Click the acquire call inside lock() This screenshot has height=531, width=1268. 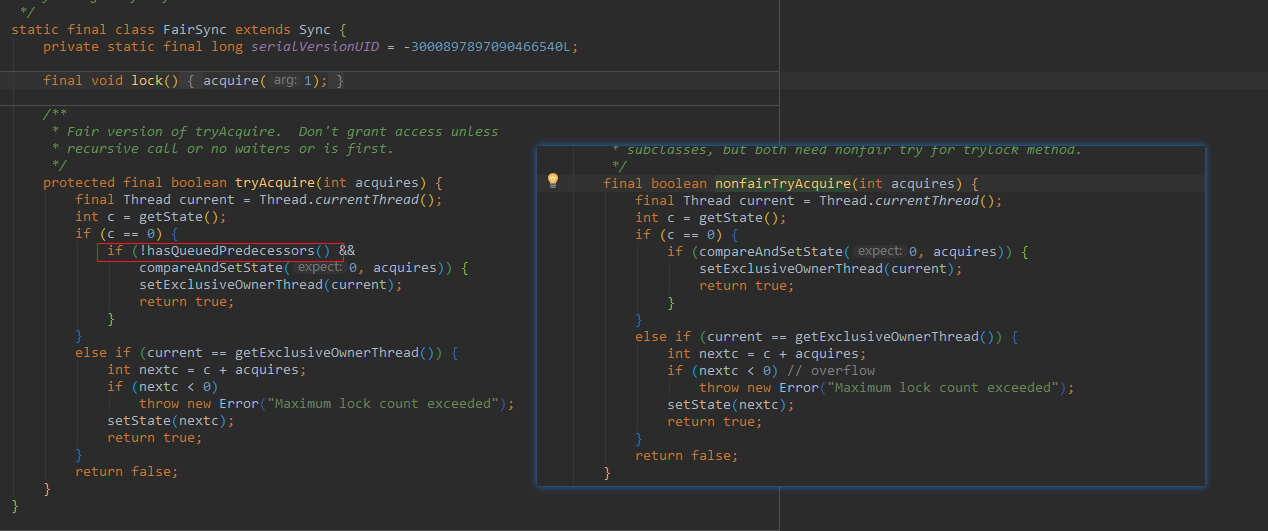(x=231, y=81)
